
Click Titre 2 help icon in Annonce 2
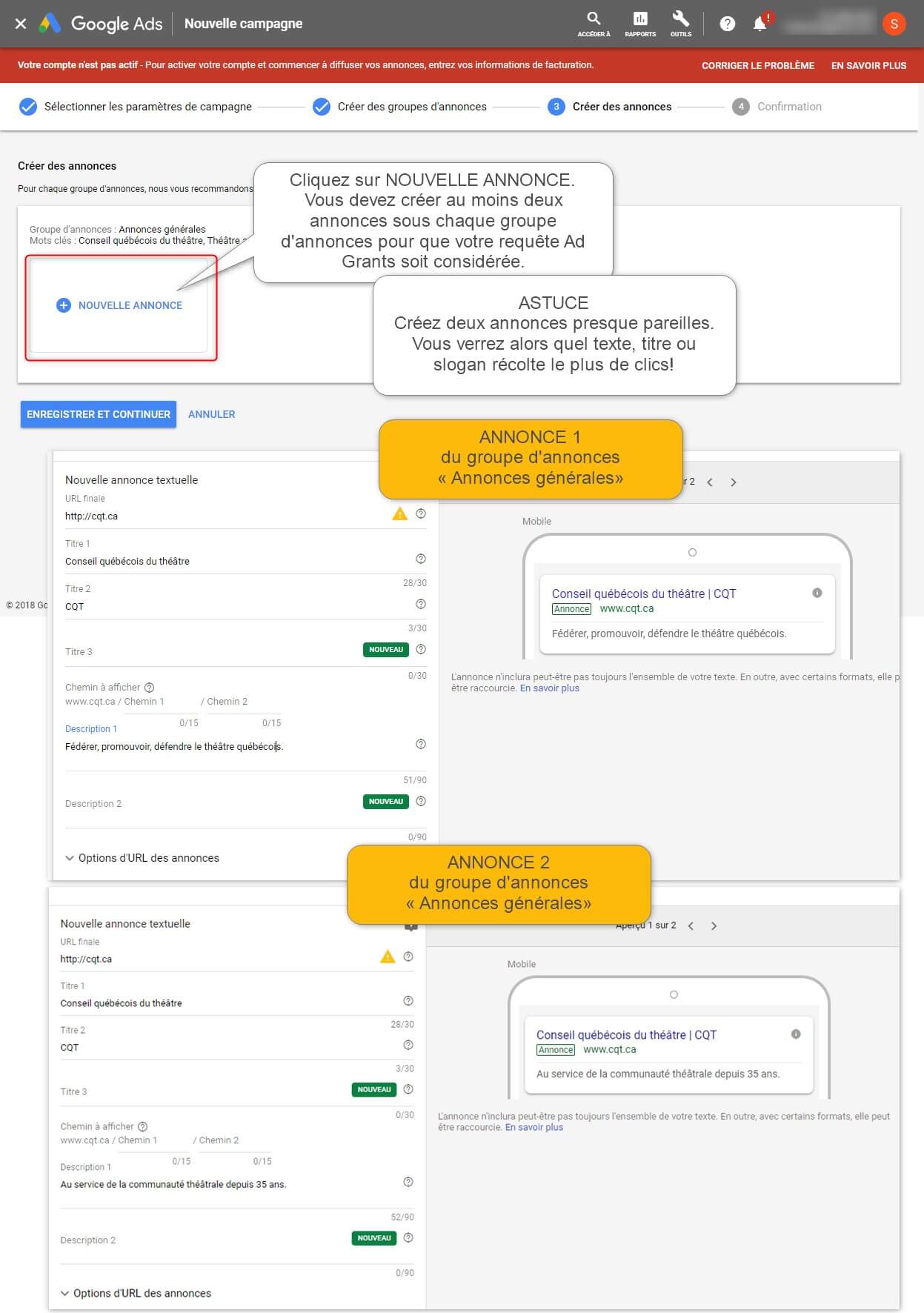pyautogui.click(x=408, y=1045)
